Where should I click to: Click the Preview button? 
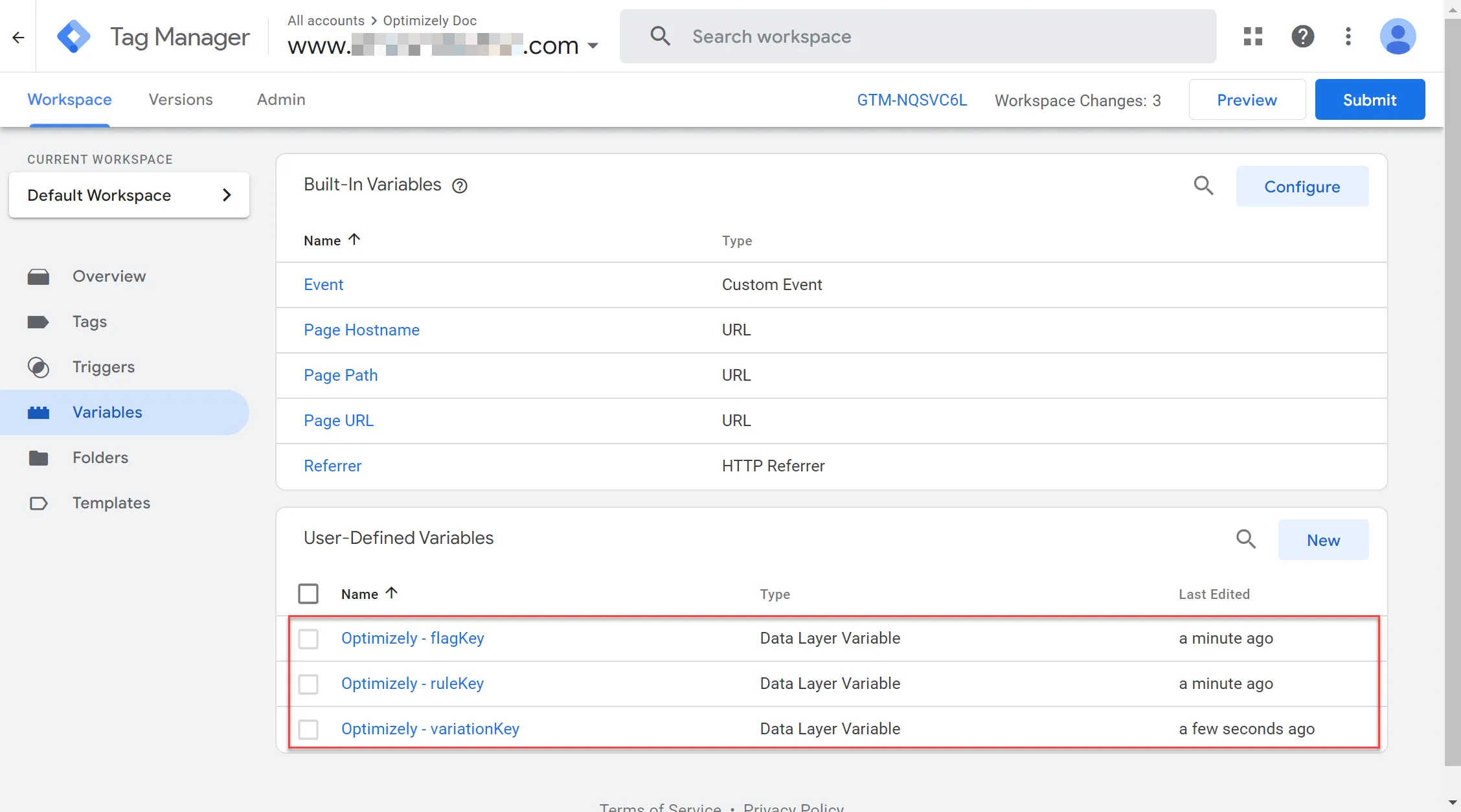tap(1247, 100)
